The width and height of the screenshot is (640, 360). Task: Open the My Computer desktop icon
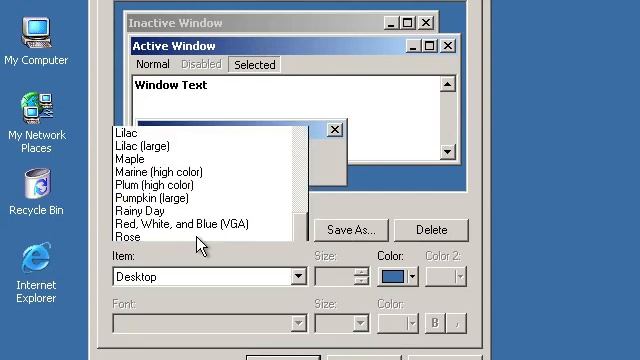[x=36, y=41]
